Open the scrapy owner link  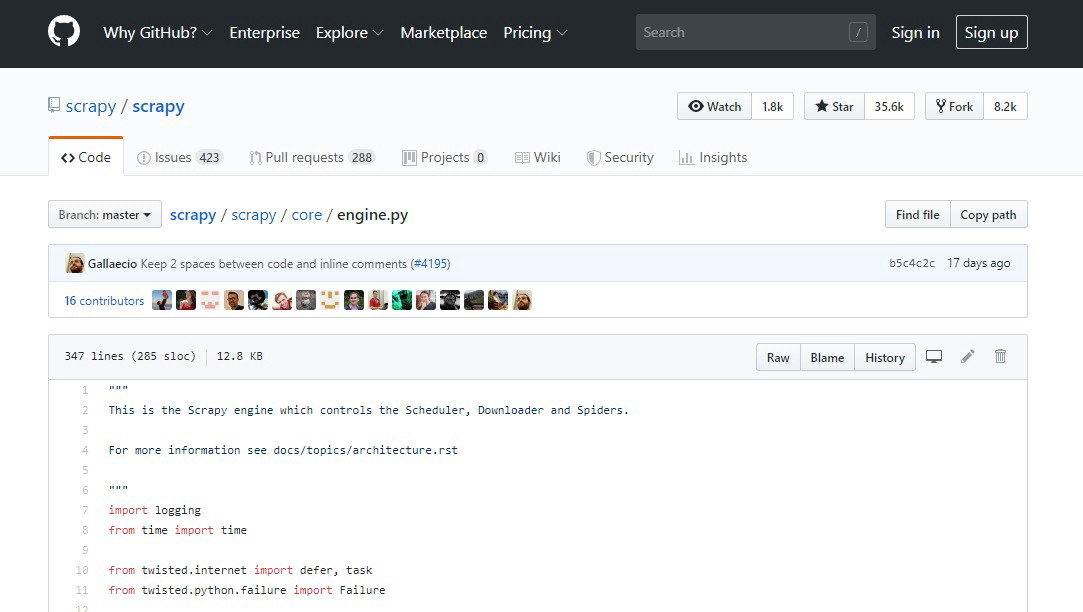coord(90,106)
